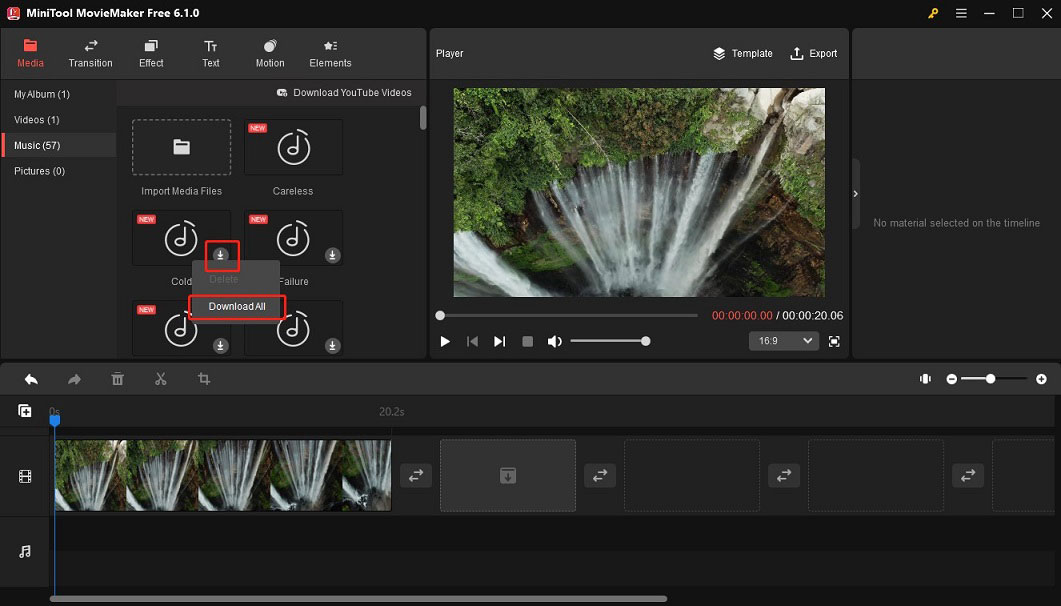Click the trash icon to delete selection

(x=117, y=379)
